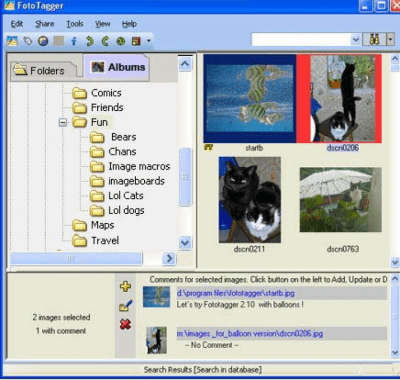Viewport: 400px width, 380px height.
Task: Select the Maps album
Action: [103, 225]
